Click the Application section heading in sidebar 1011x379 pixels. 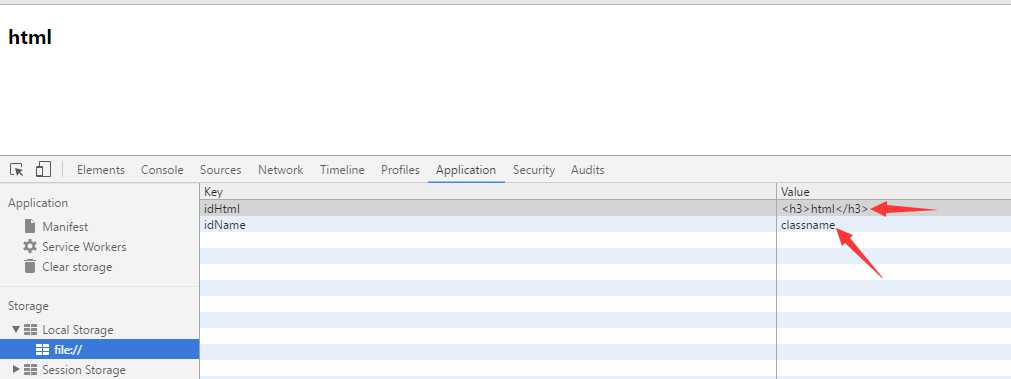37,202
